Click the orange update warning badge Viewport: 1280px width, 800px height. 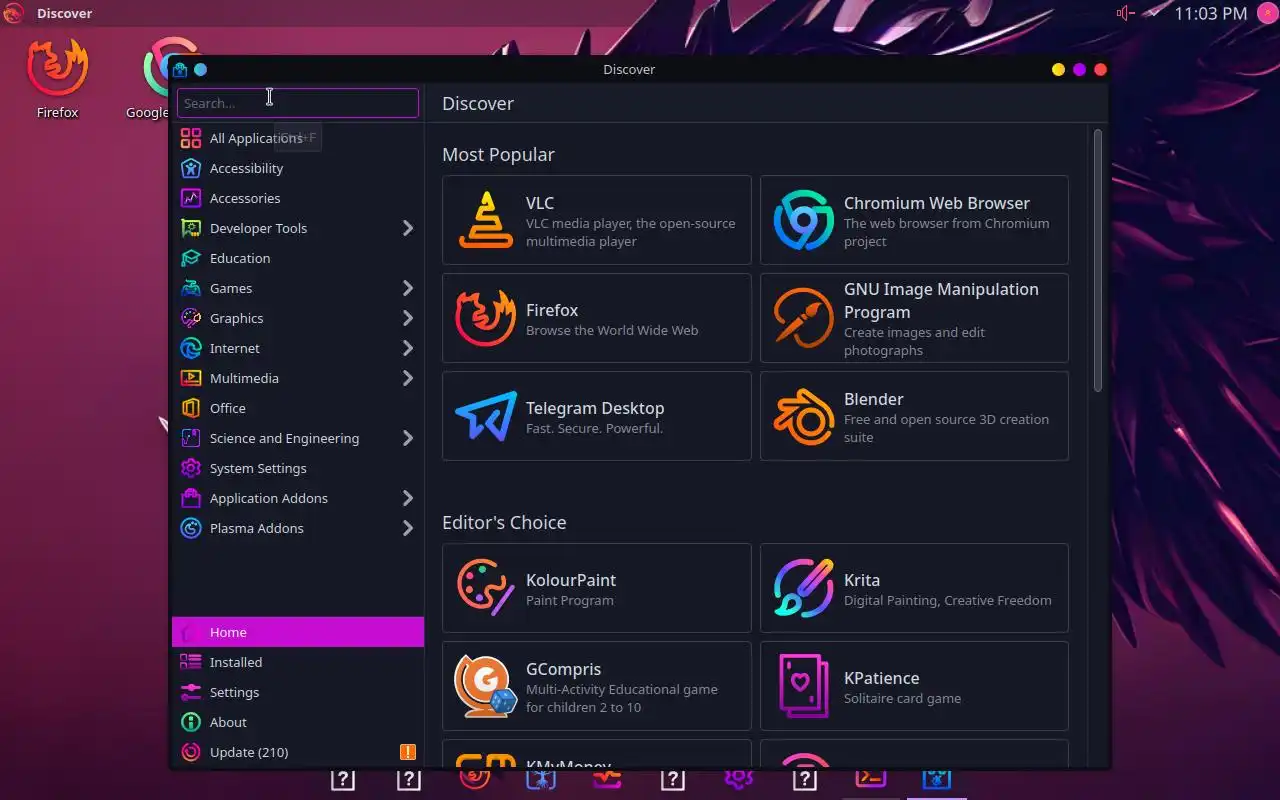point(407,752)
